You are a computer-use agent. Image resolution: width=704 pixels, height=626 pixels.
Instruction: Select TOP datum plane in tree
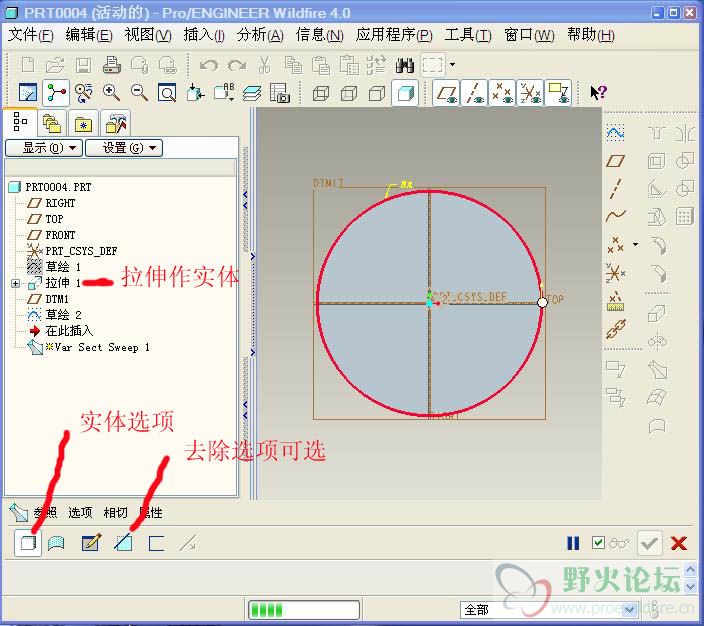point(54,219)
